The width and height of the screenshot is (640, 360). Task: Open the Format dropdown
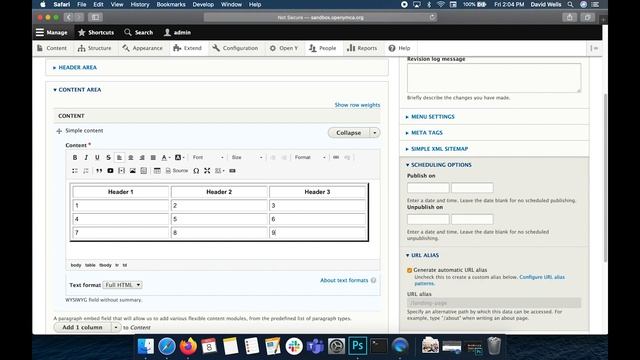point(310,158)
